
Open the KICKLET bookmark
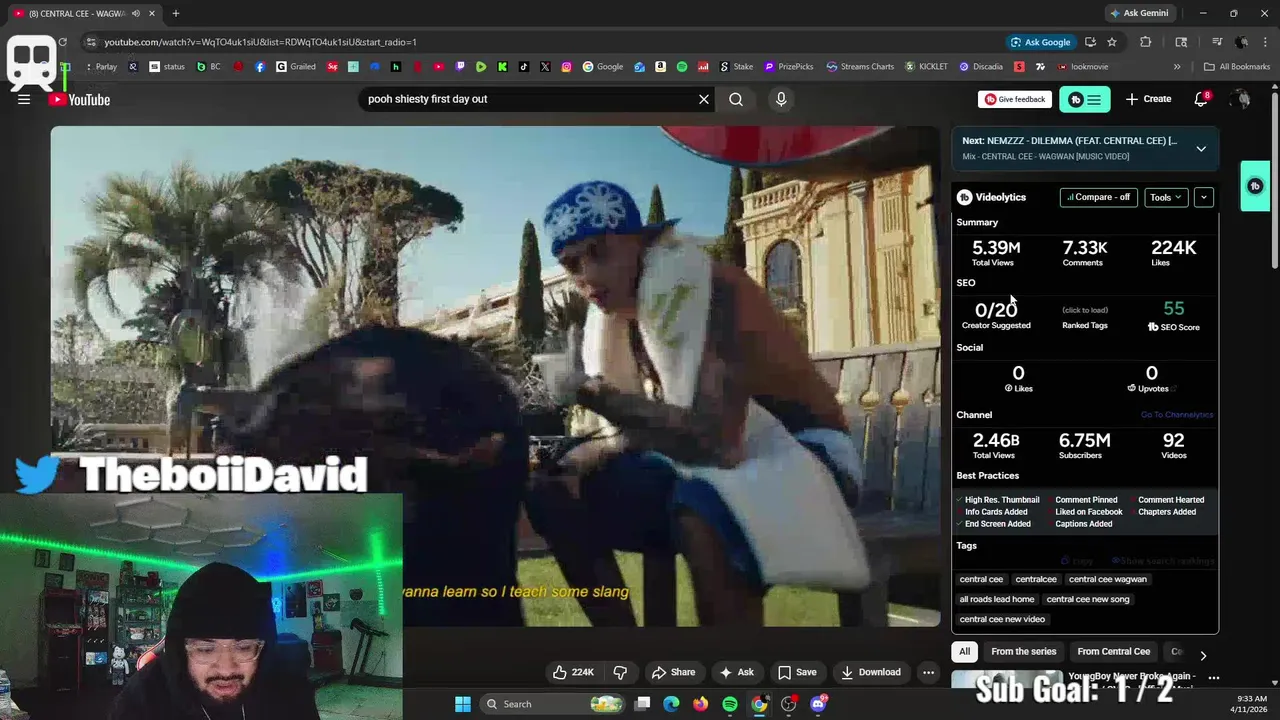coord(927,67)
